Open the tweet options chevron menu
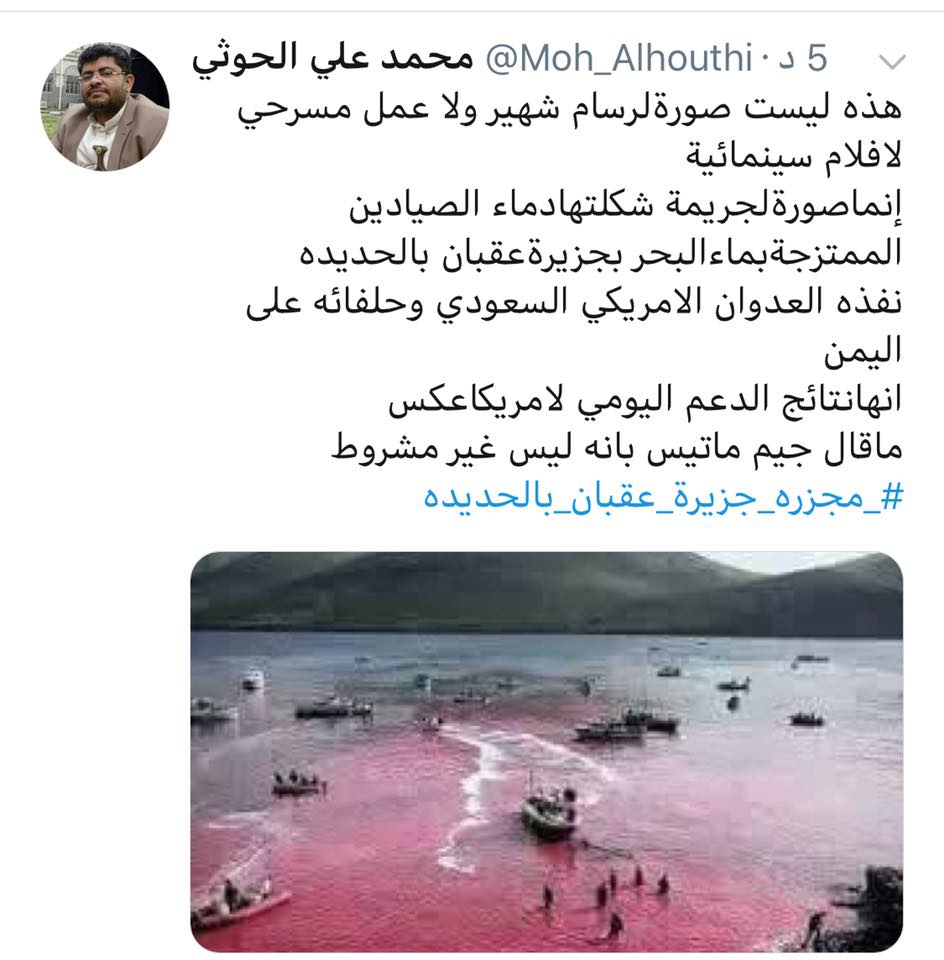The height and width of the screenshot is (960, 944). pyautogui.click(x=891, y=61)
